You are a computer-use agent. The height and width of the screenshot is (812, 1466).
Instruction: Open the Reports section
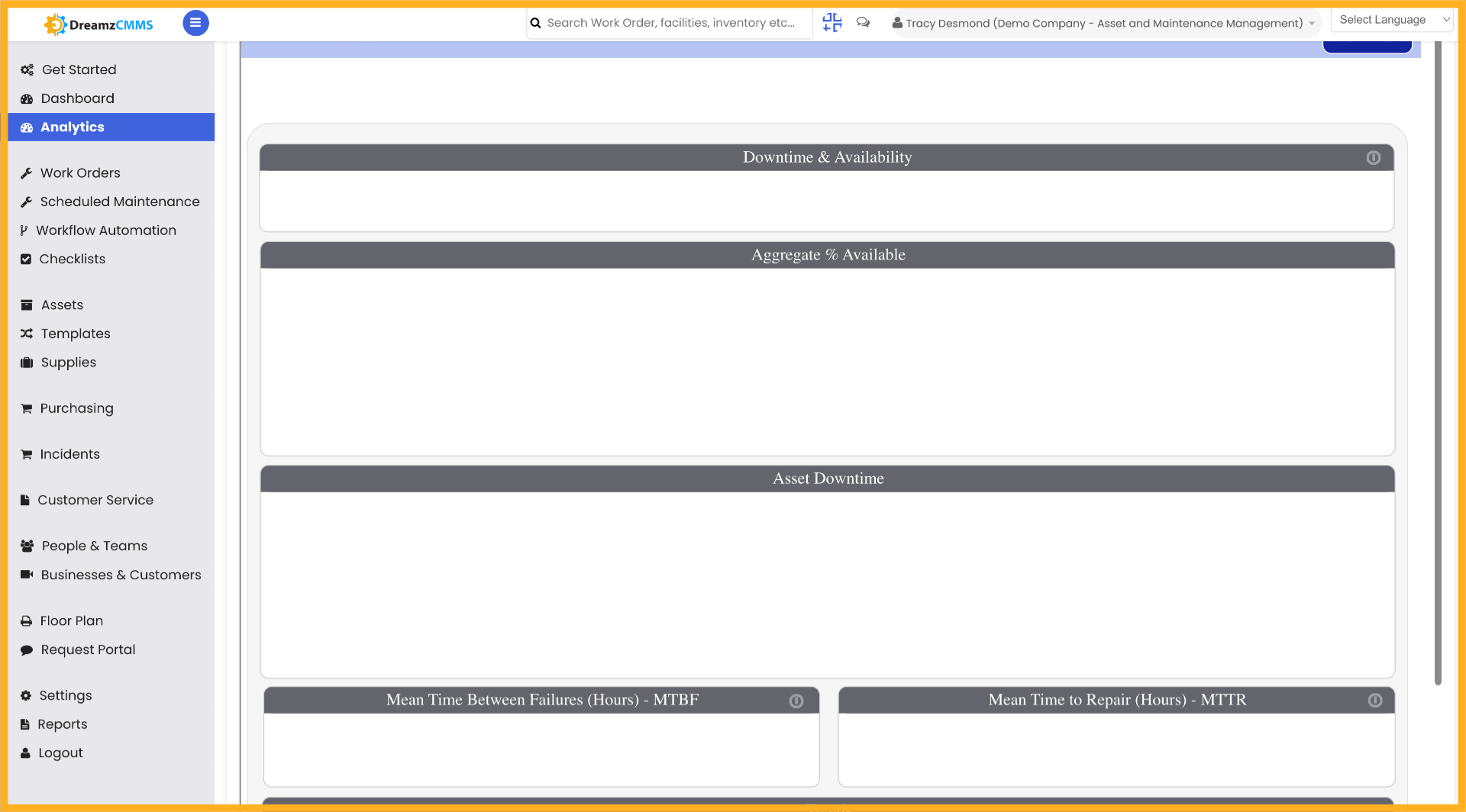point(63,723)
